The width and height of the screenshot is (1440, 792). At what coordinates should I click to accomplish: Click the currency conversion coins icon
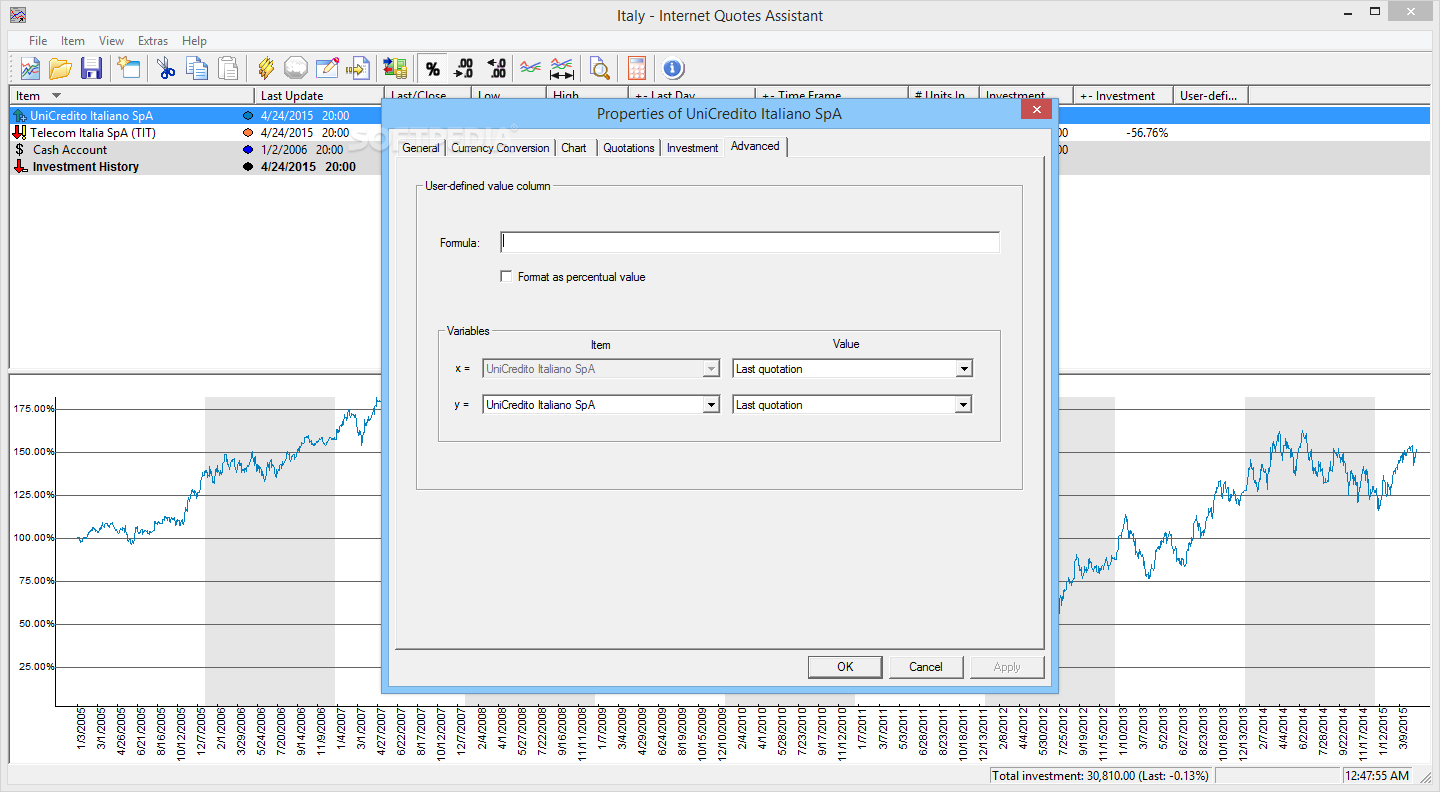click(x=395, y=68)
